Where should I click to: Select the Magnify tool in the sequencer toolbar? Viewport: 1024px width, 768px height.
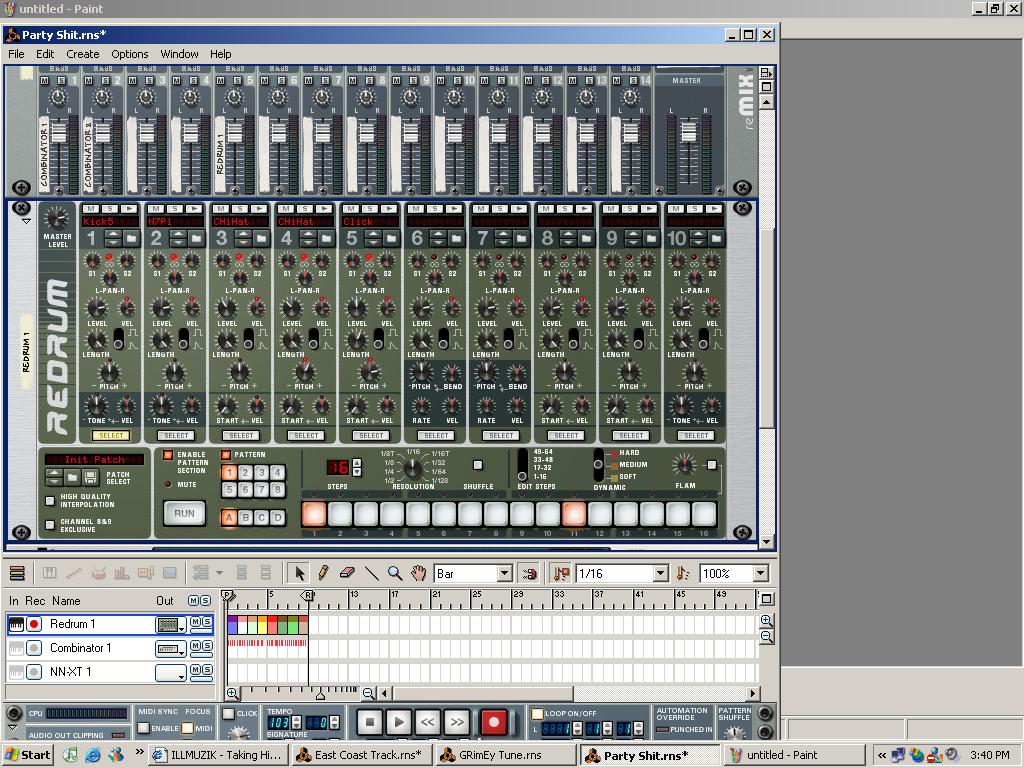(394, 573)
